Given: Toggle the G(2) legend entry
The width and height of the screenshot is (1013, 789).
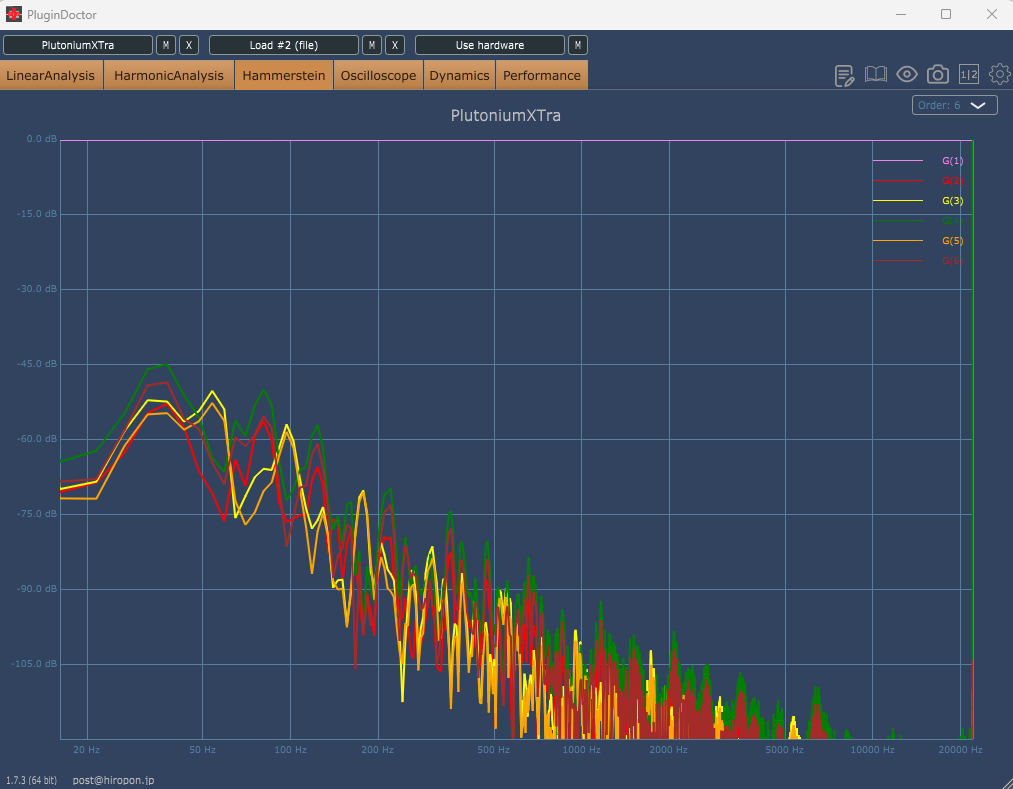Looking at the screenshot, I should (x=952, y=181).
